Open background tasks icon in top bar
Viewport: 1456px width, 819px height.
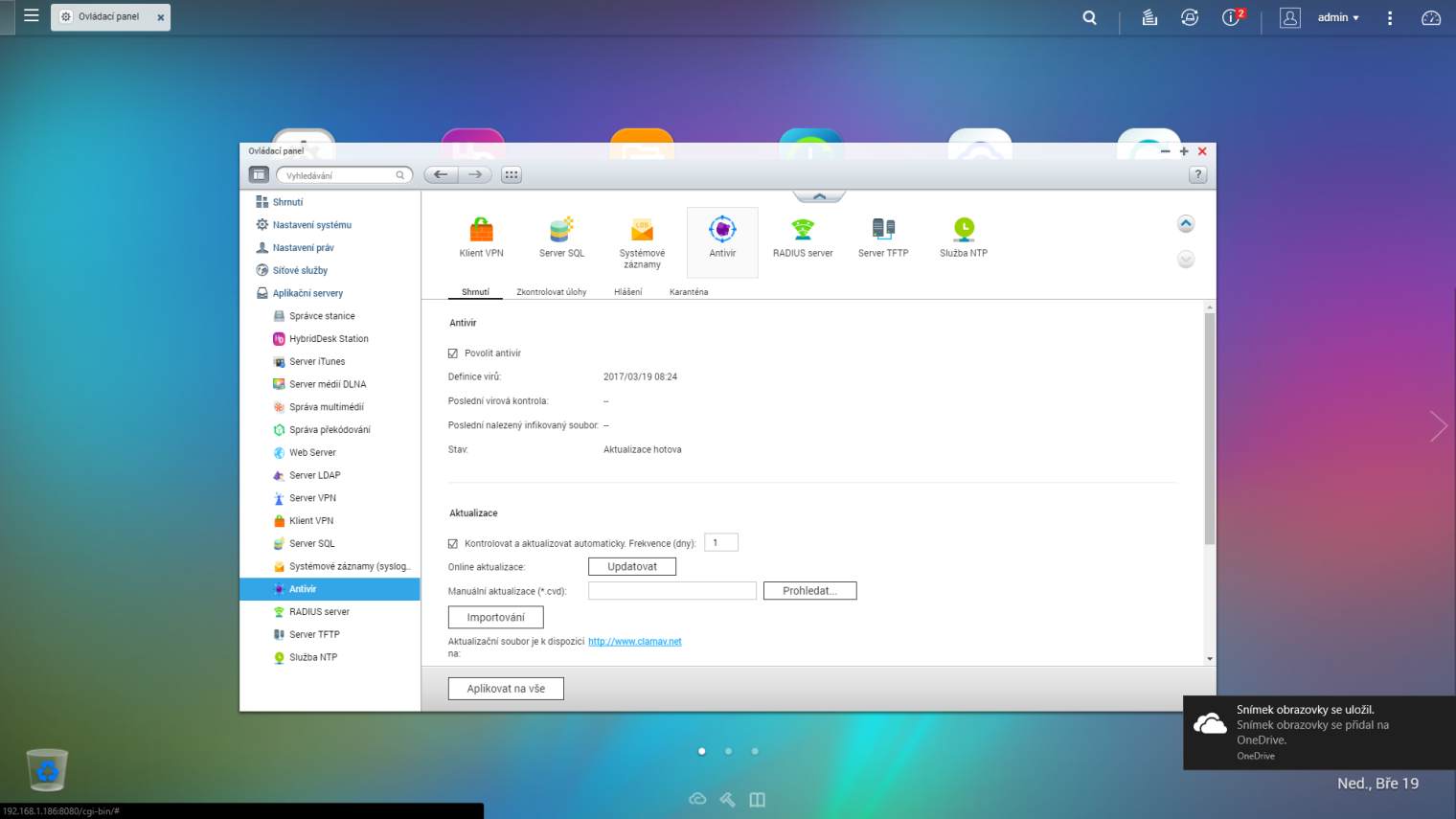(x=1149, y=17)
